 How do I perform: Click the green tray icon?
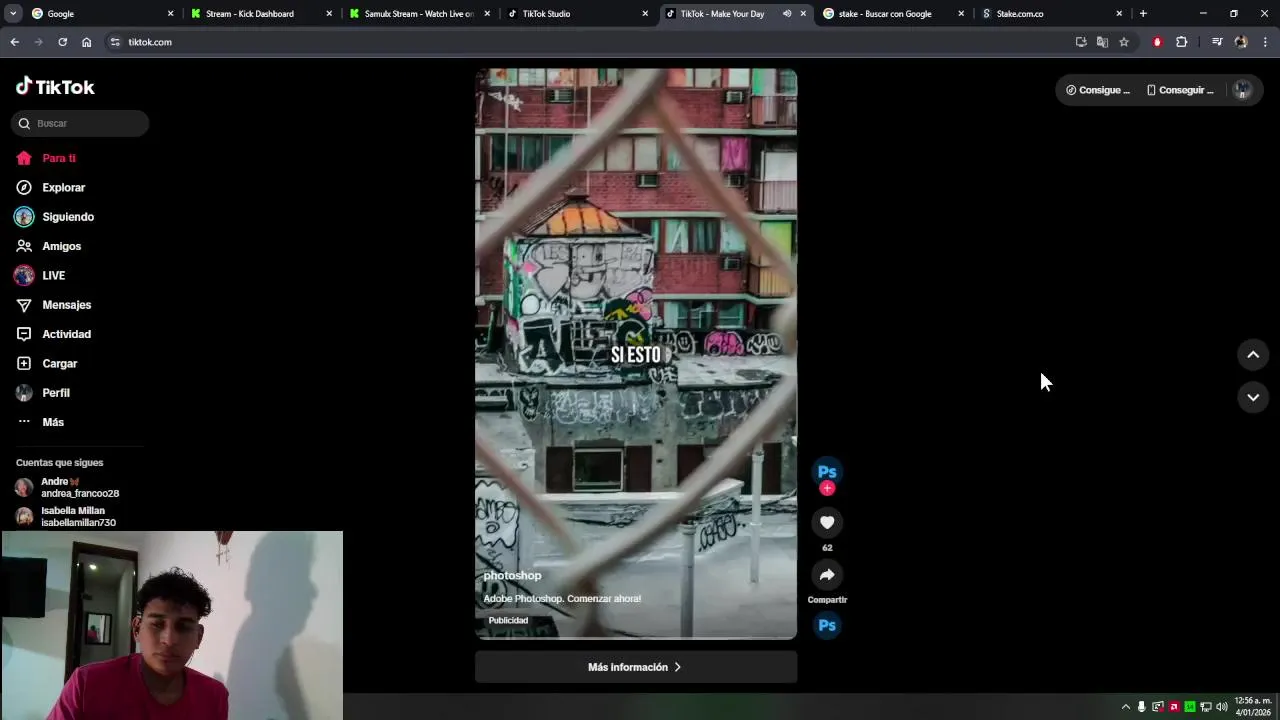point(1190,707)
